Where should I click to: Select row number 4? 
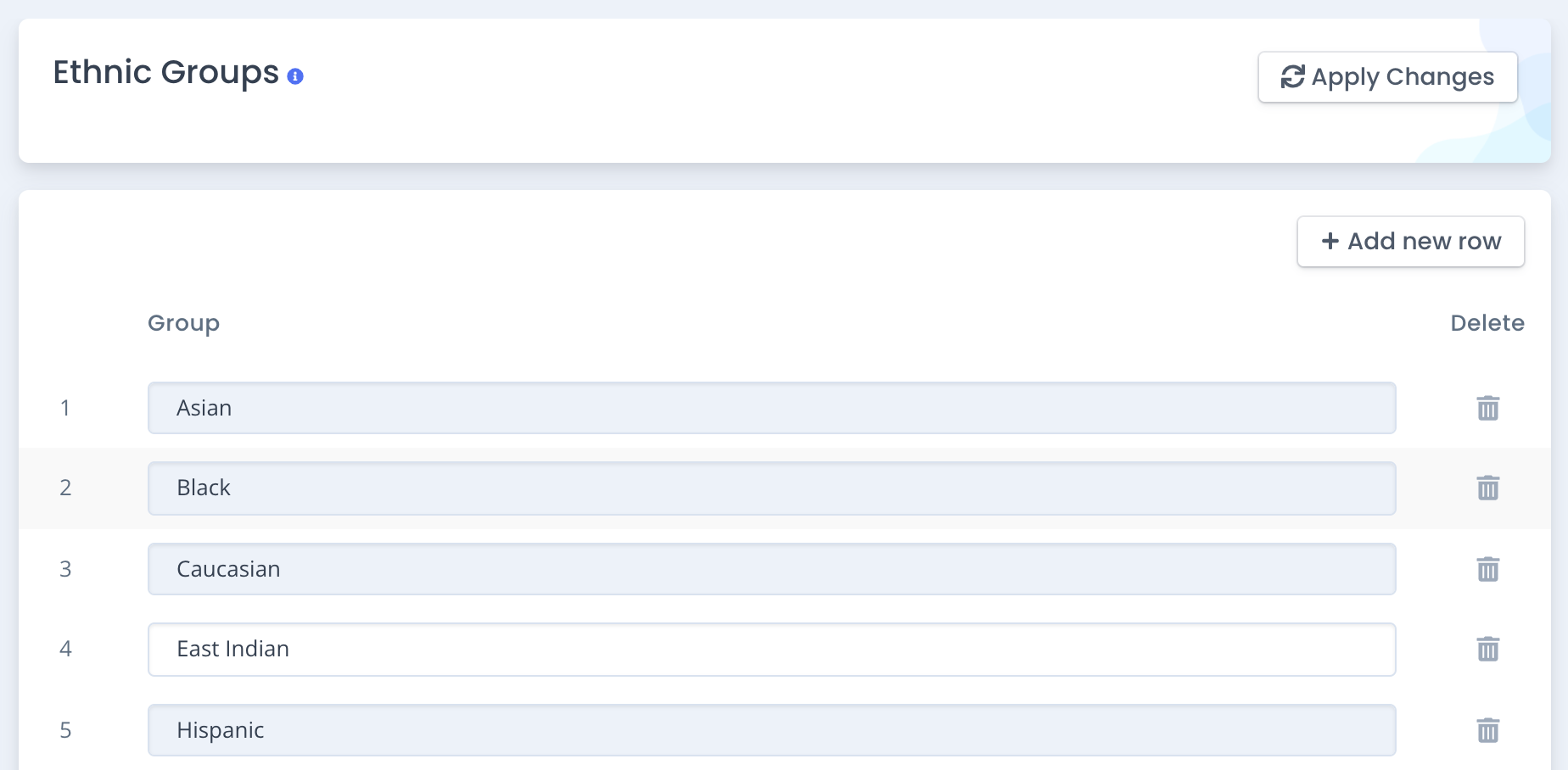[65, 649]
